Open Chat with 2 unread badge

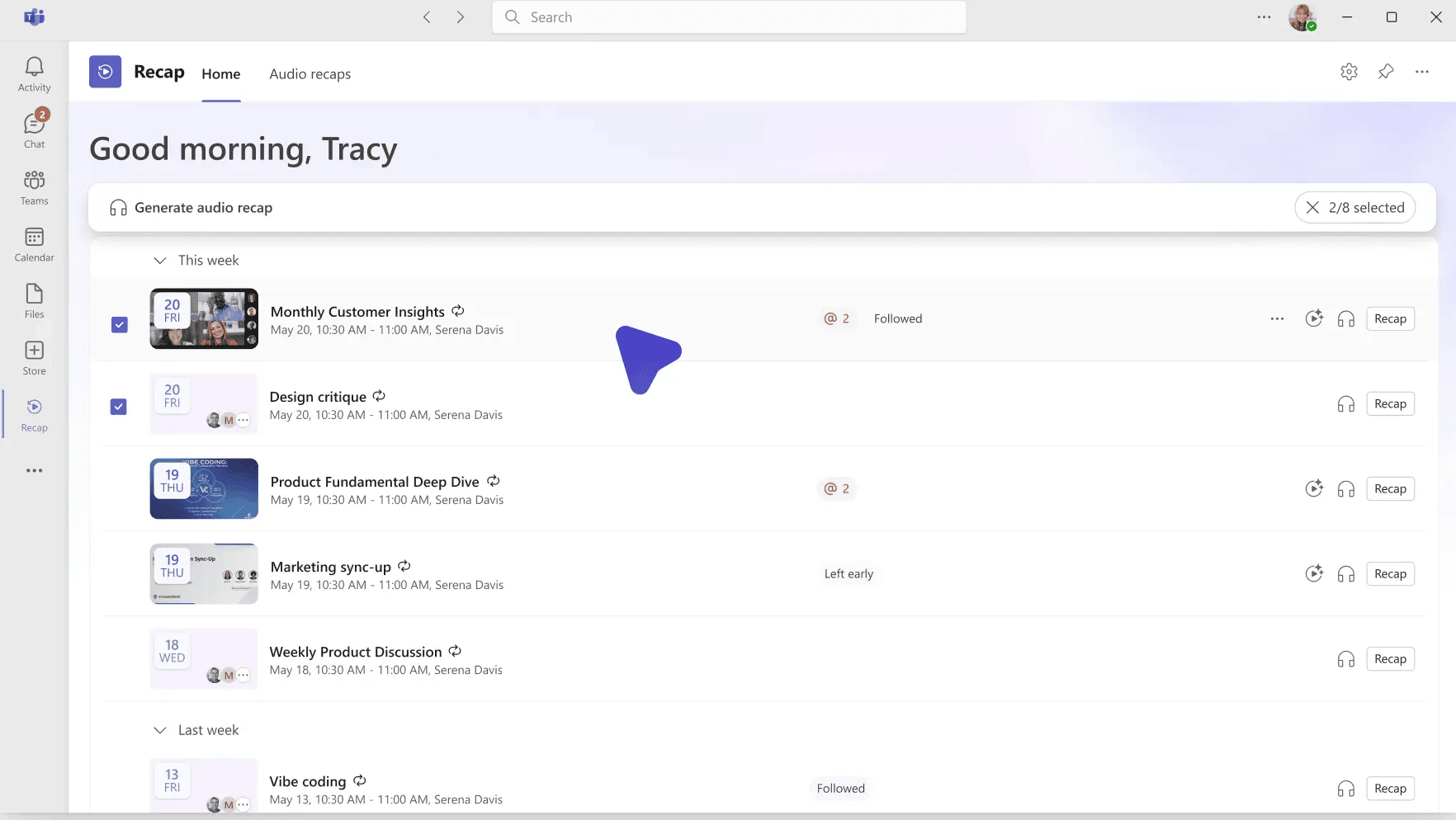(x=34, y=130)
